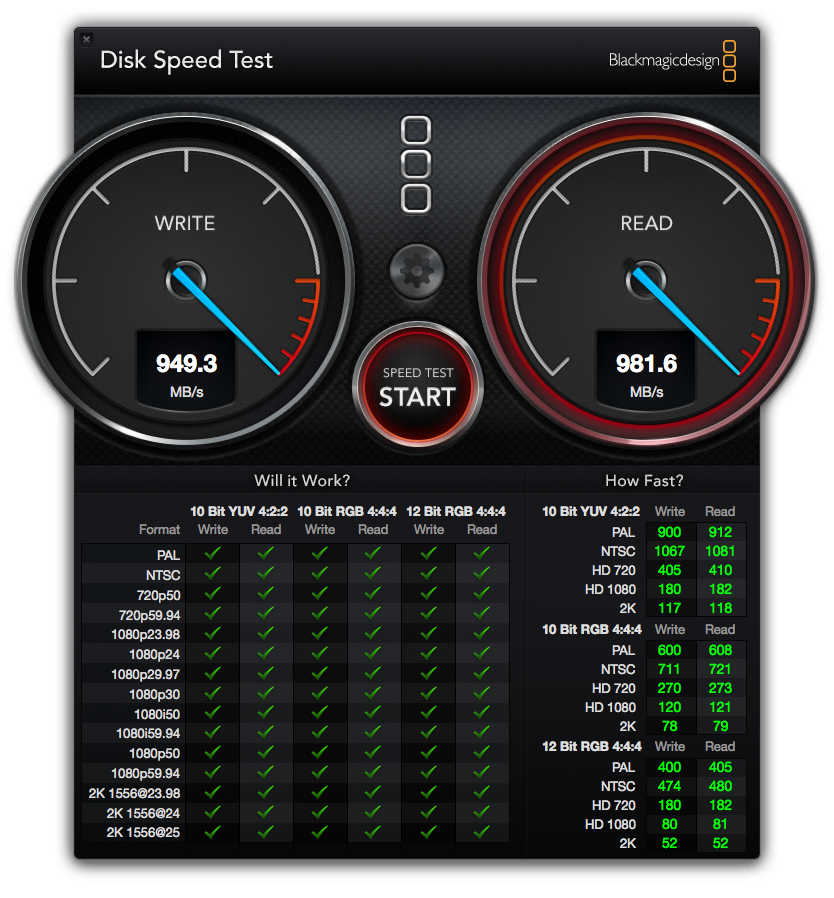Click the 2K 1556@25 format row label
The height and width of the screenshot is (898, 834).
tap(143, 833)
